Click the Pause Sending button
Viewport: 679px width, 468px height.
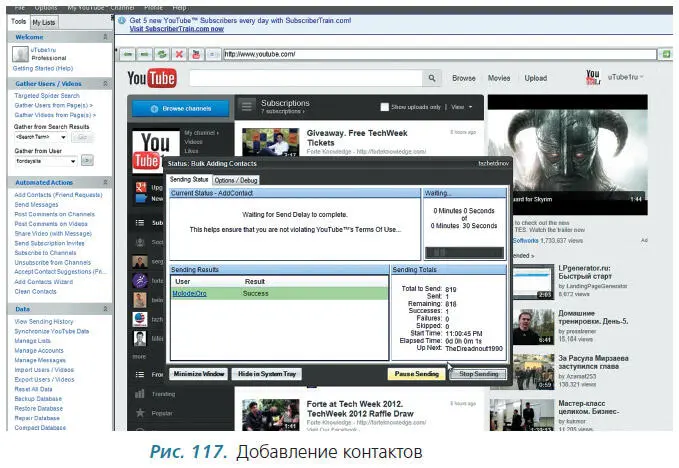pos(417,374)
